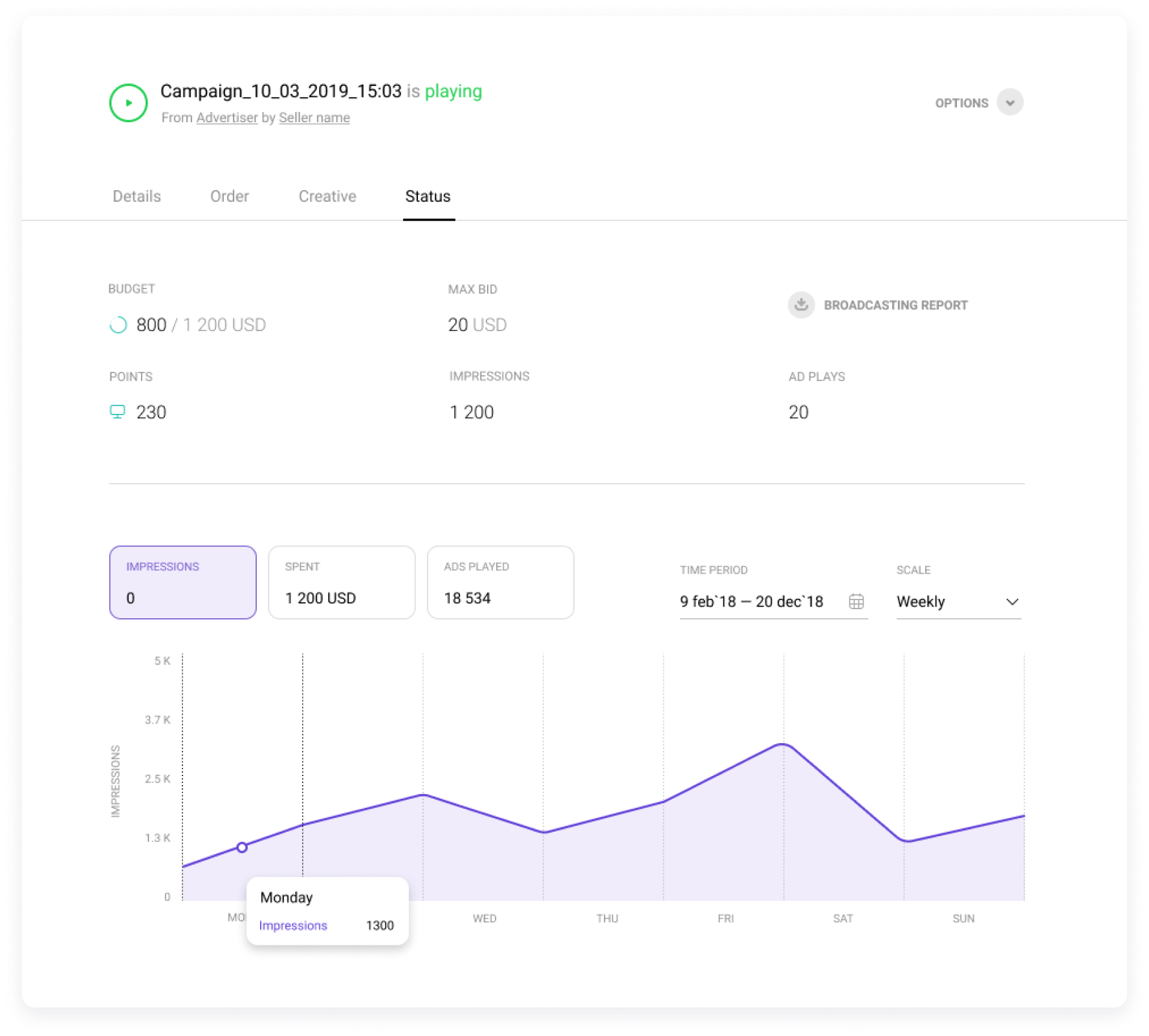Click the points monitor icon
This screenshot has width=1149, height=1036.
(118, 412)
